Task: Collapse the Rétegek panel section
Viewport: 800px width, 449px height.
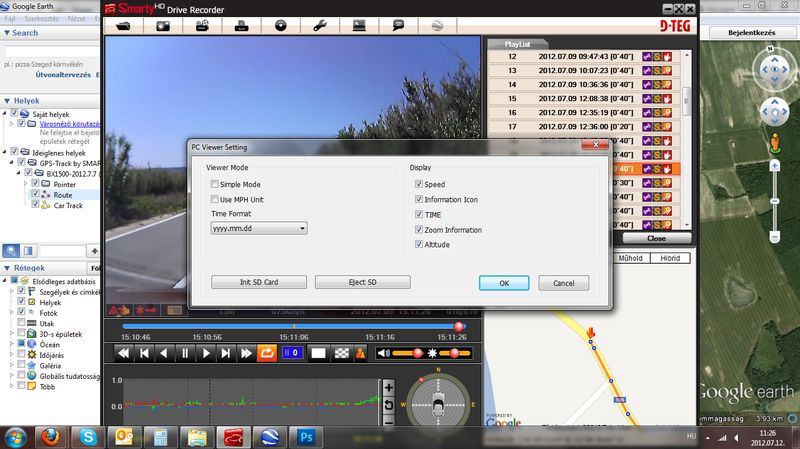Action: coord(7,269)
